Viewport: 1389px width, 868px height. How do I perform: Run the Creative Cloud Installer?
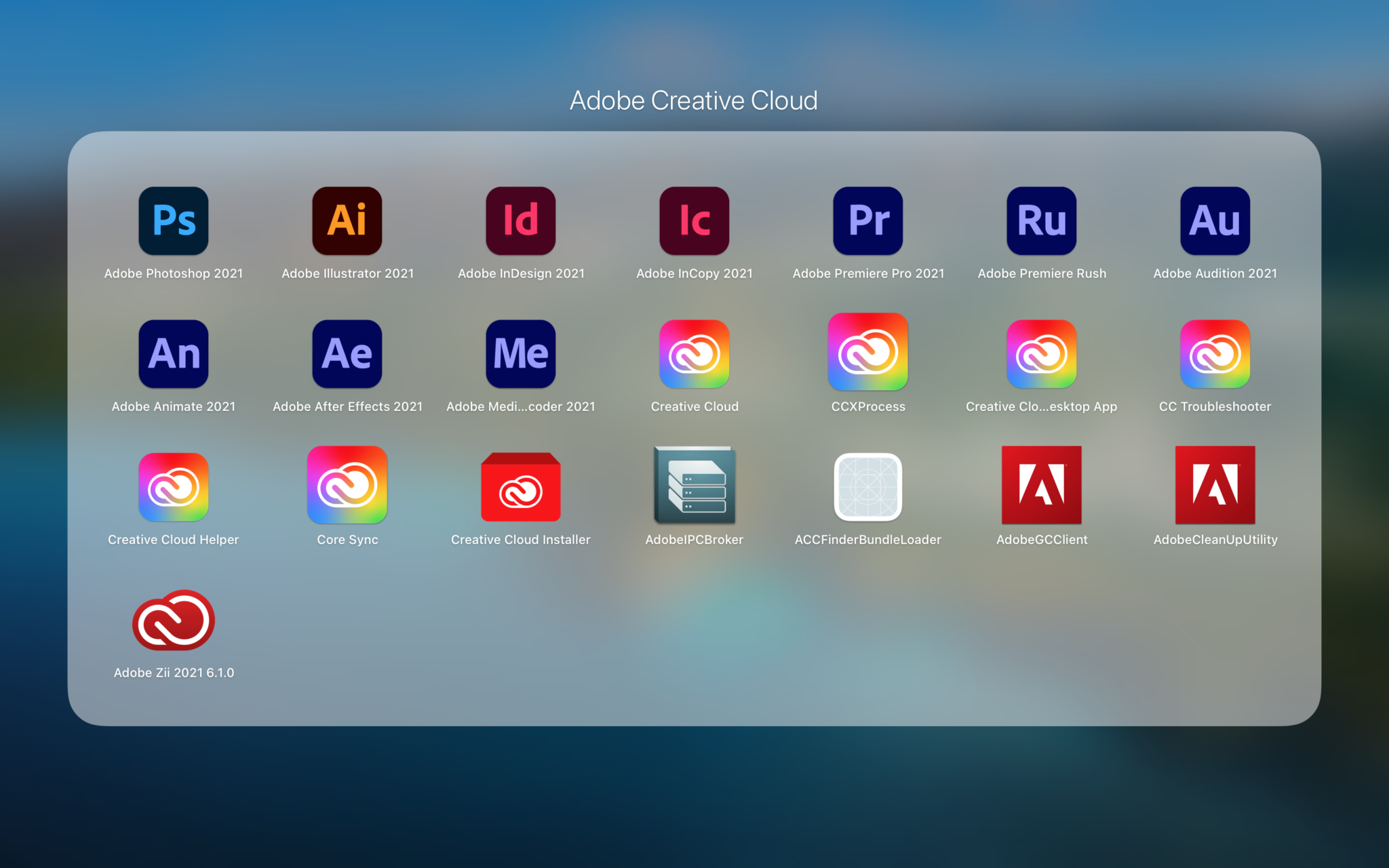click(521, 487)
